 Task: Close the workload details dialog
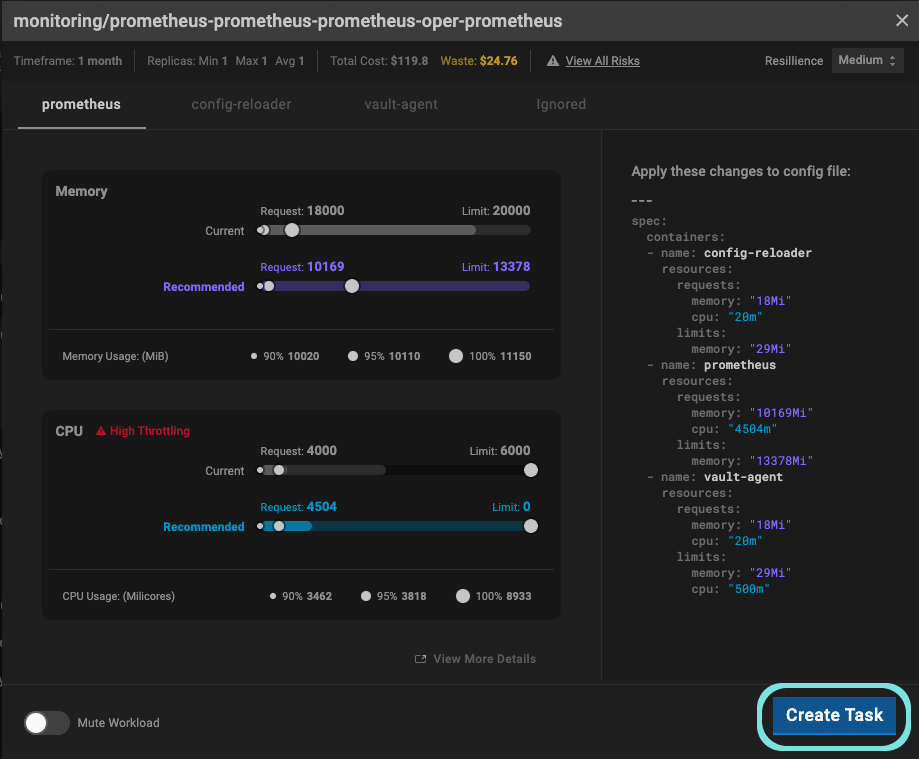tap(901, 21)
